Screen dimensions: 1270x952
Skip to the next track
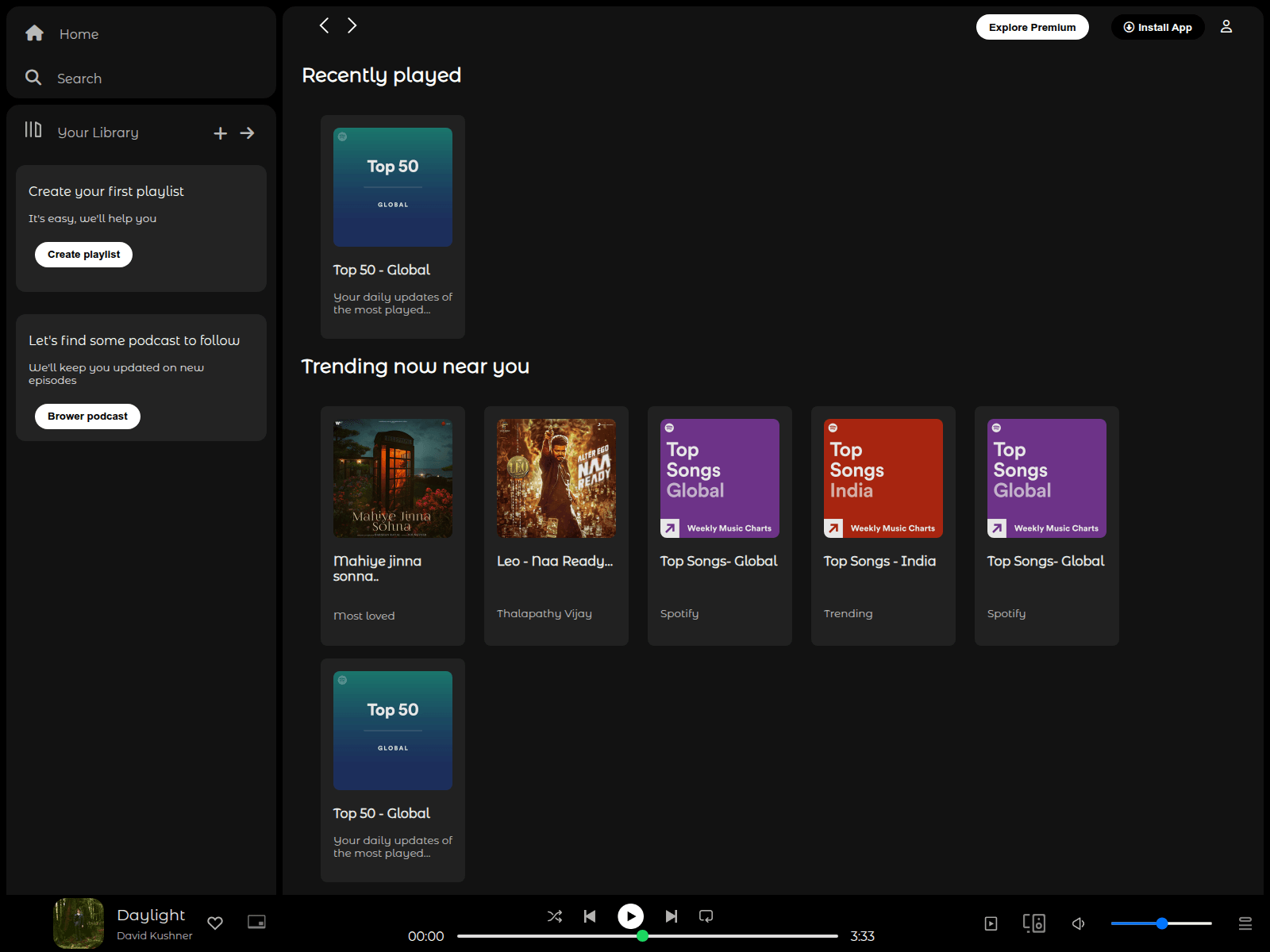tap(672, 916)
